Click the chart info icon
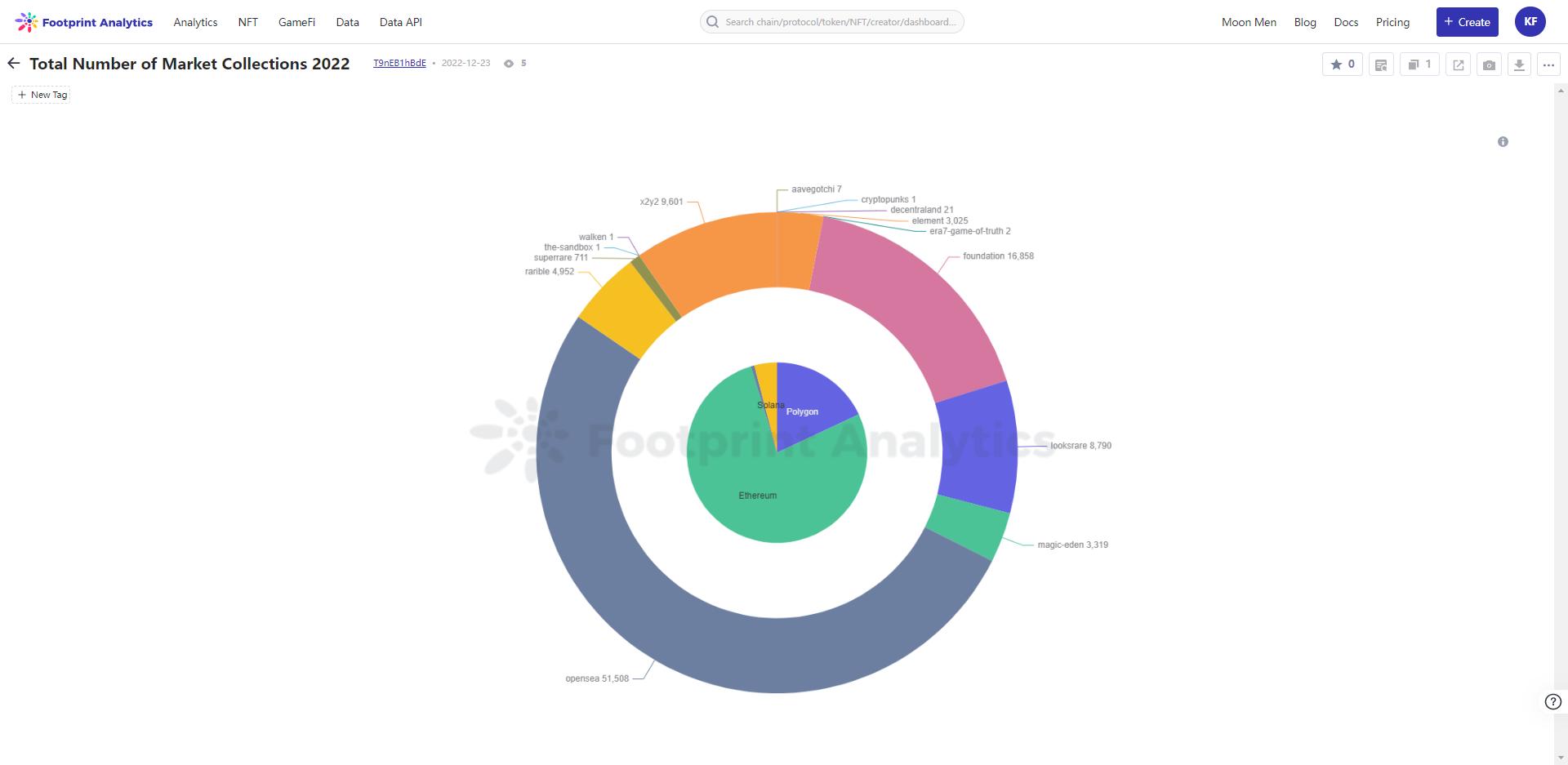Viewport: 1568px width, 765px height. [x=1503, y=142]
